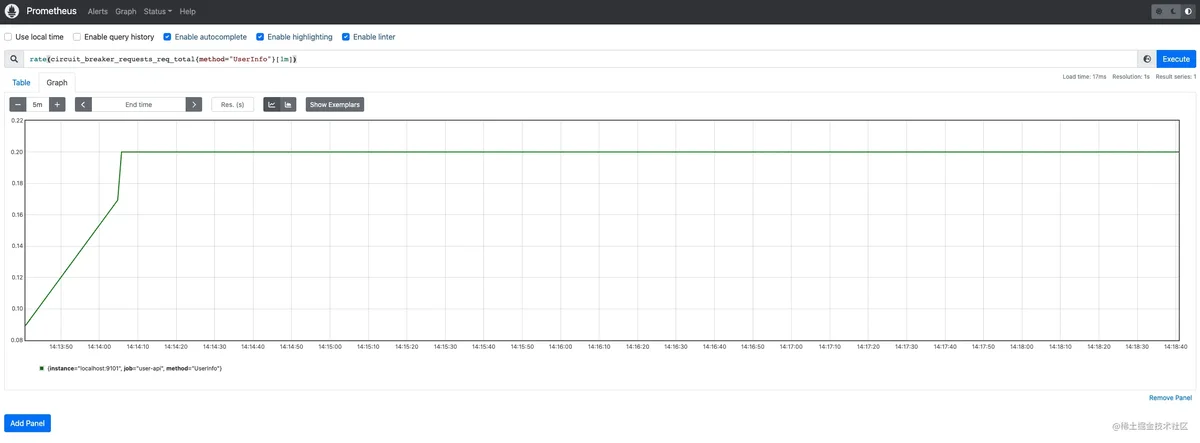Toggle the green series legend swatch
1200x443 pixels.
[x=42, y=368]
